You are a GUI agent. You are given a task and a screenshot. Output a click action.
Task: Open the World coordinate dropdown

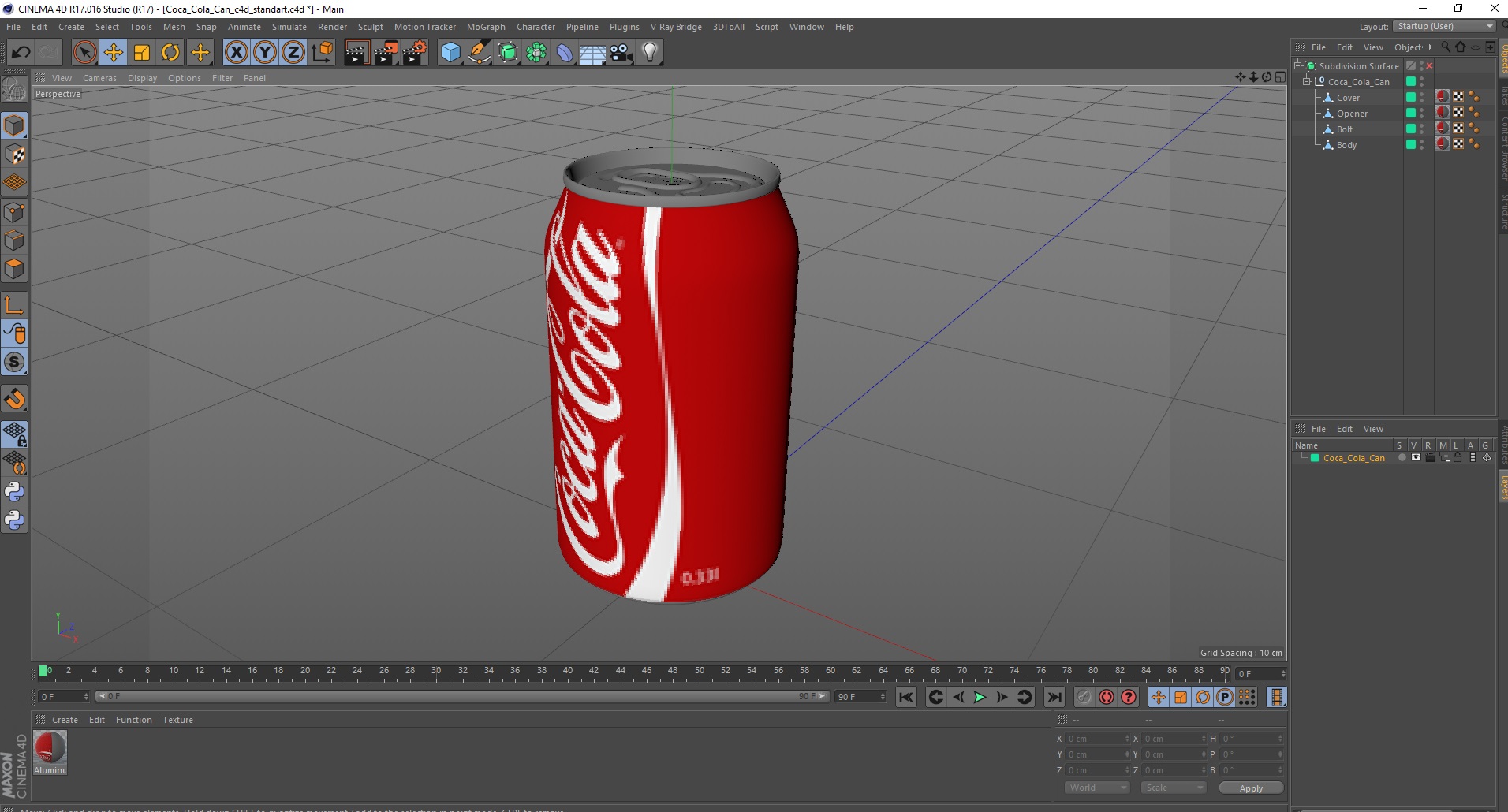click(1097, 788)
